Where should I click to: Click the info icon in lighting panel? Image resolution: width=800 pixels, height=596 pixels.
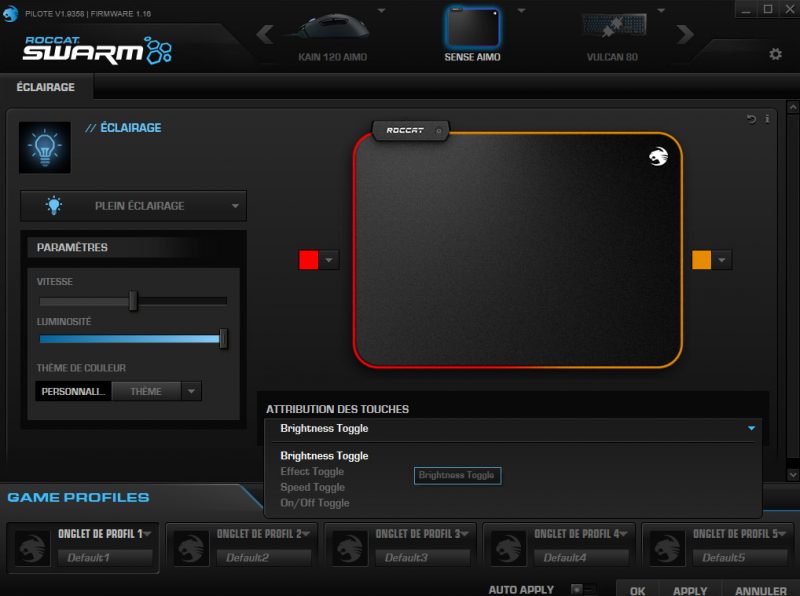(767, 119)
